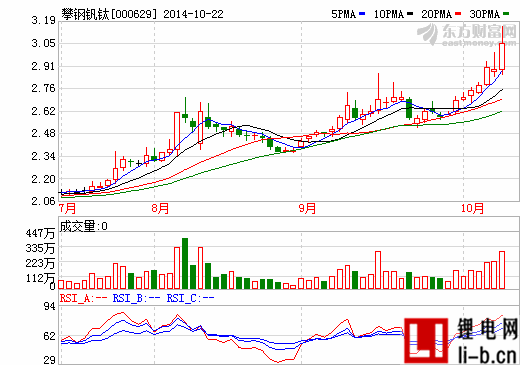Click the 3.05 price axis label
The height and width of the screenshot is (365, 520).
tap(43, 43)
